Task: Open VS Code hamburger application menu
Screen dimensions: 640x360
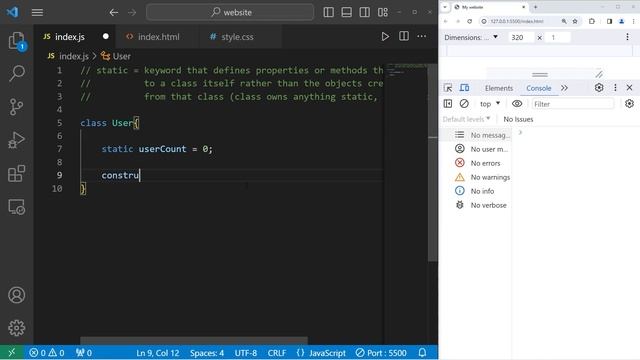Action: pyautogui.click(x=37, y=13)
